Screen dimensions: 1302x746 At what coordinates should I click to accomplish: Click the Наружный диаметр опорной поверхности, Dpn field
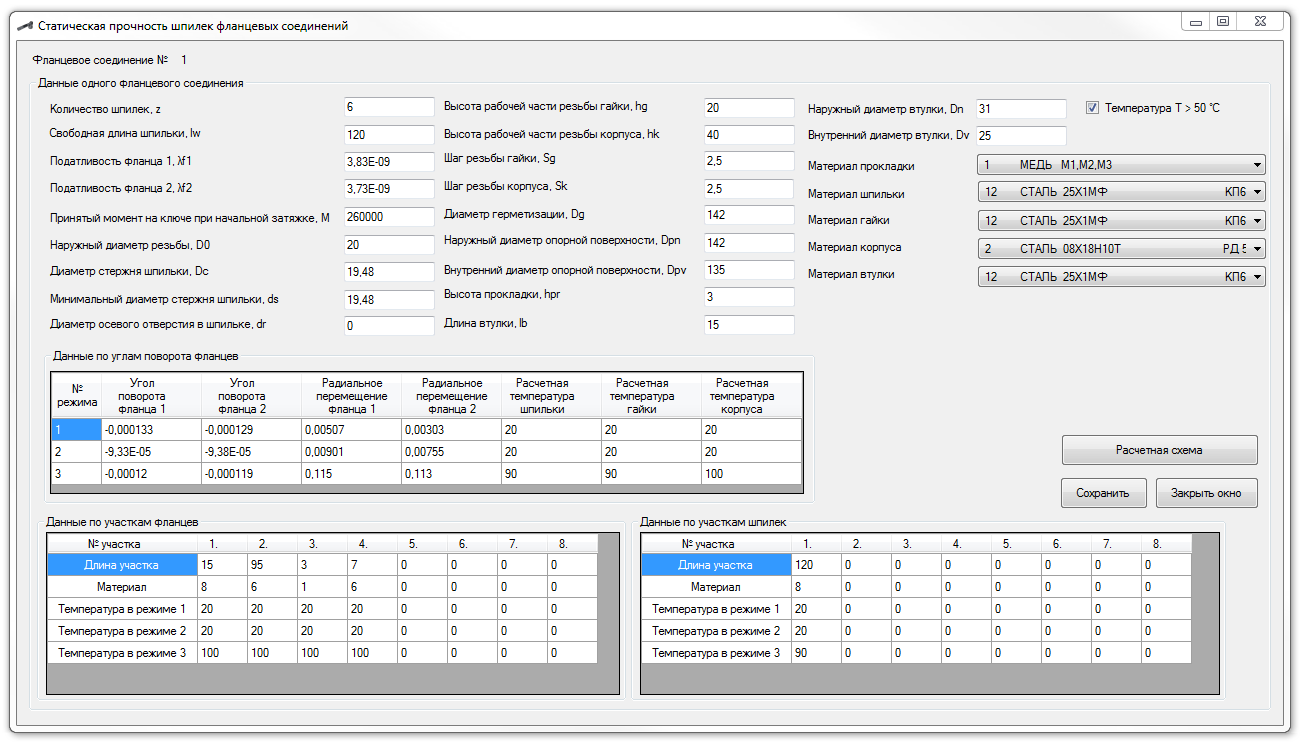(x=749, y=243)
